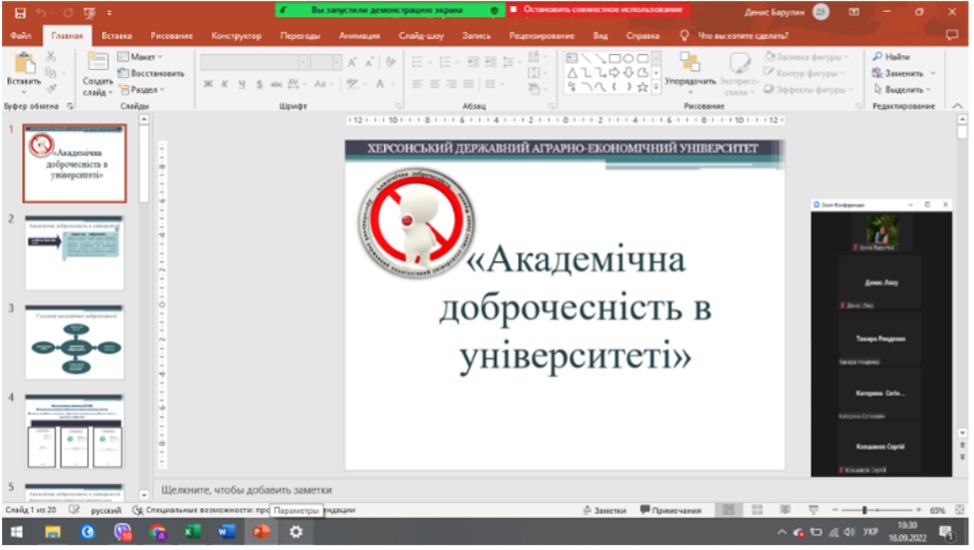Switch to the Insert (Вставка) tab
Viewport: 974px width, 550px height.
(x=116, y=35)
